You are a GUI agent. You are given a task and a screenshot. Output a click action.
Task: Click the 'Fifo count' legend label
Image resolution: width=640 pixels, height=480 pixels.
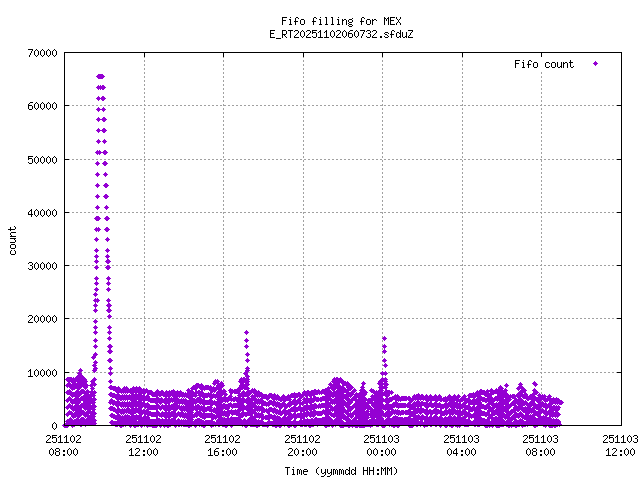click(544, 64)
